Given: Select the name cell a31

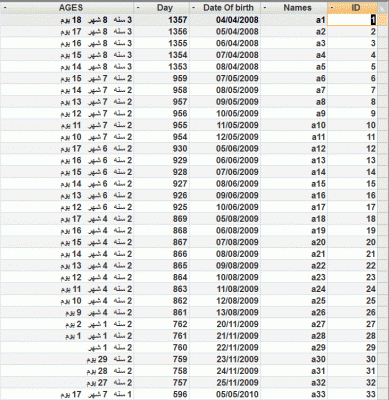Looking at the screenshot, I should point(294,371).
